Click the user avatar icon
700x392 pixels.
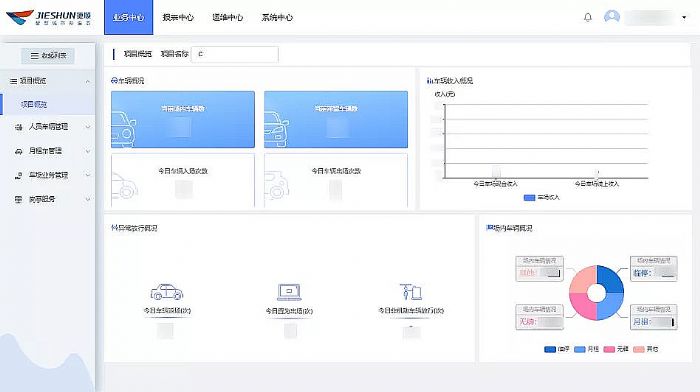pyautogui.click(x=612, y=17)
